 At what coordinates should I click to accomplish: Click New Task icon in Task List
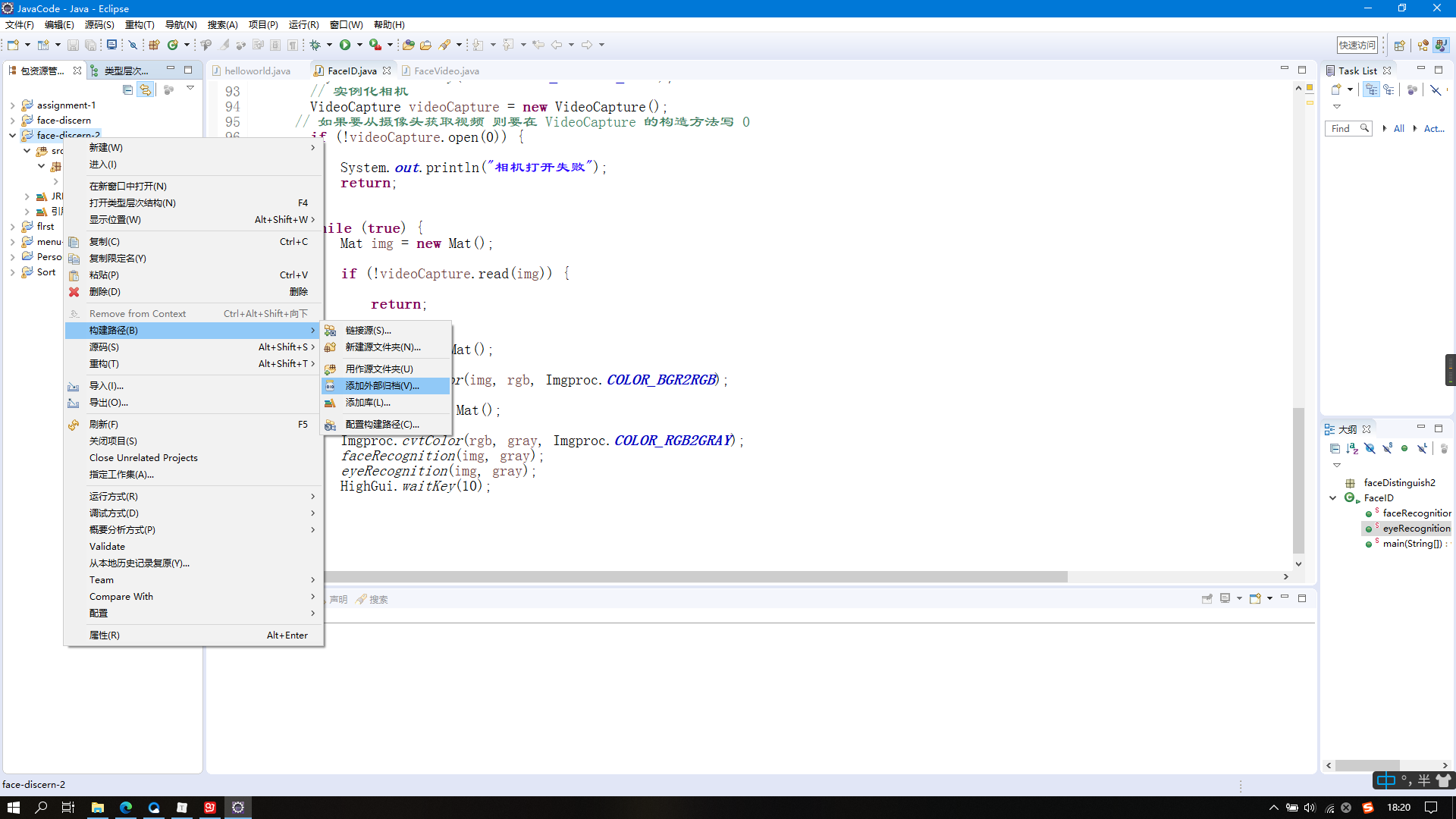point(1336,89)
